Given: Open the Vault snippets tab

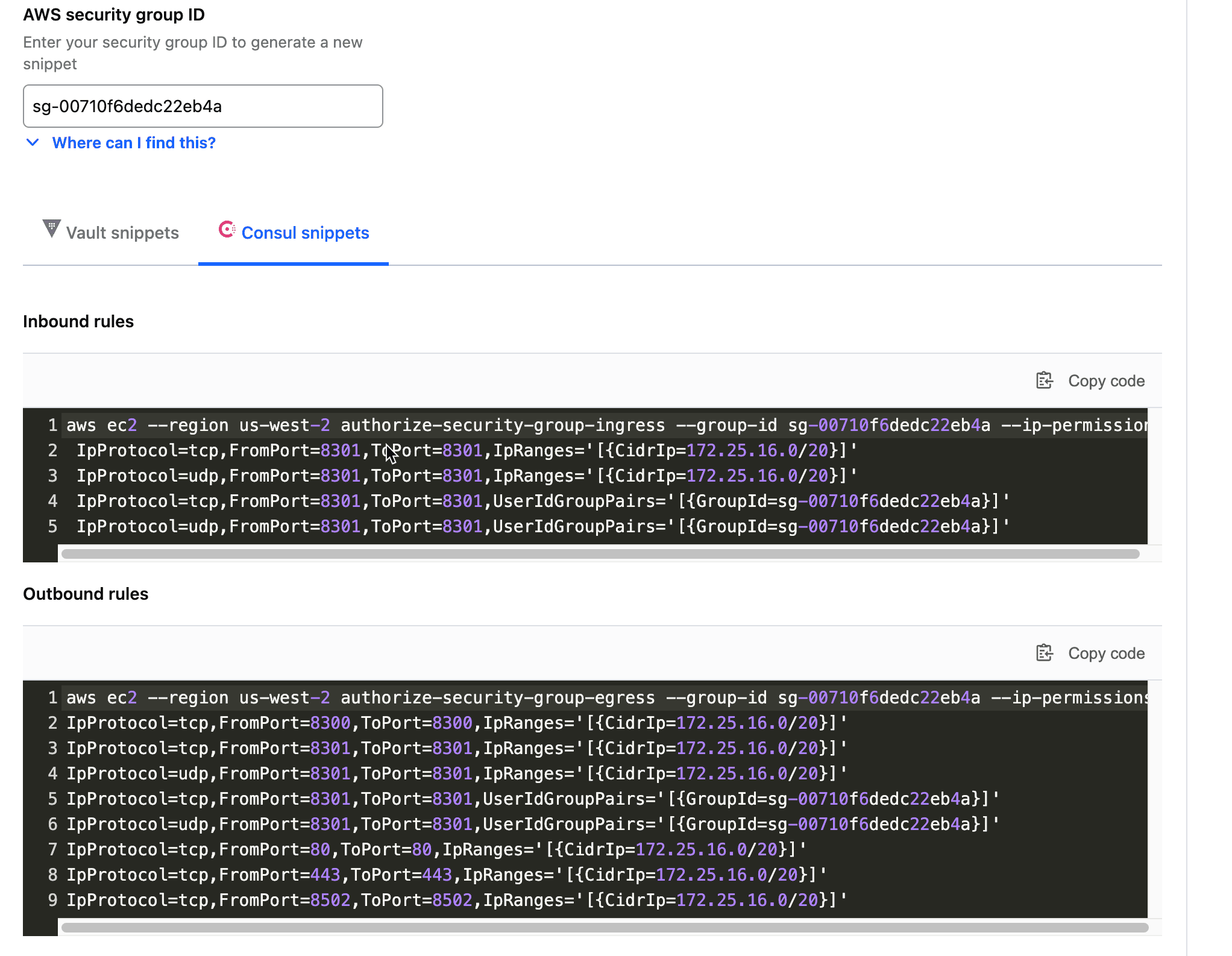Looking at the screenshot, I should tap(111, 233).
